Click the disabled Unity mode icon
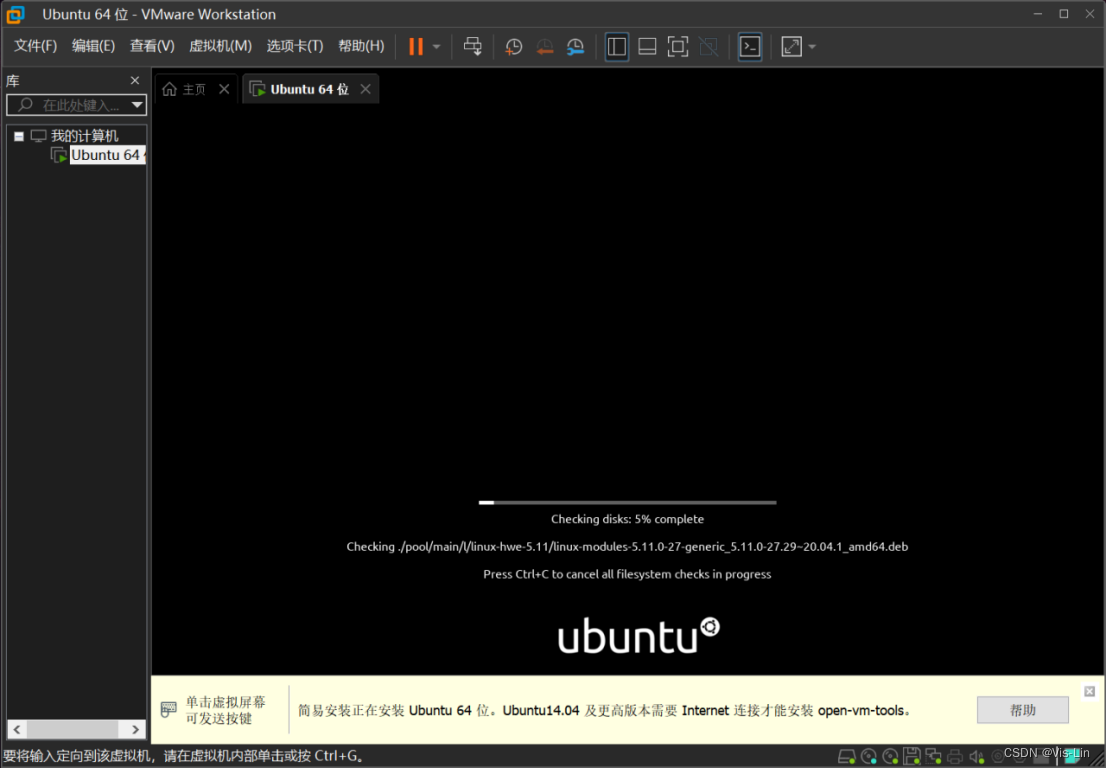This screenshot has height=768, width=1106. (708, 47)
